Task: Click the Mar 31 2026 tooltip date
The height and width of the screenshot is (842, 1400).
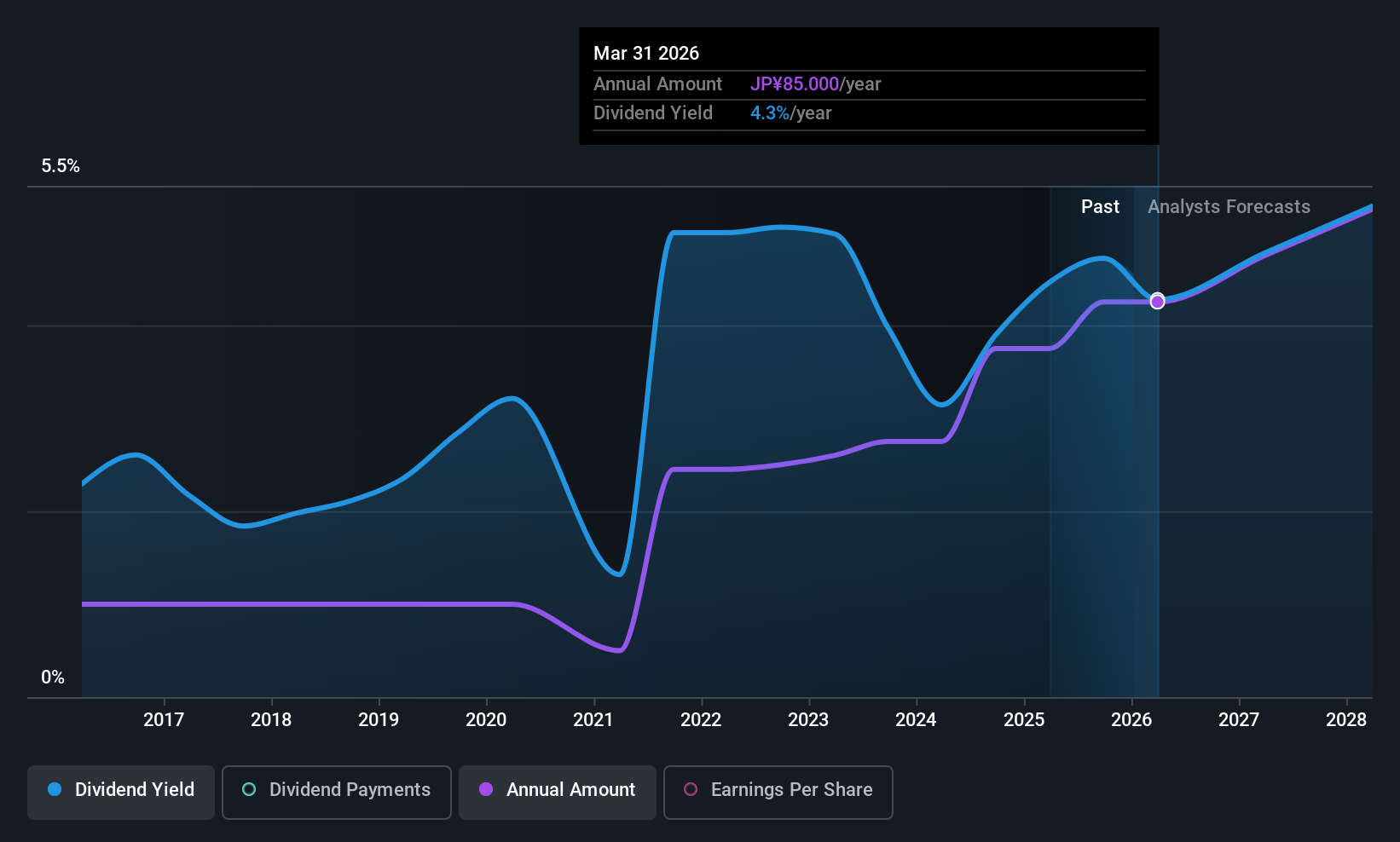Action: 646,54
